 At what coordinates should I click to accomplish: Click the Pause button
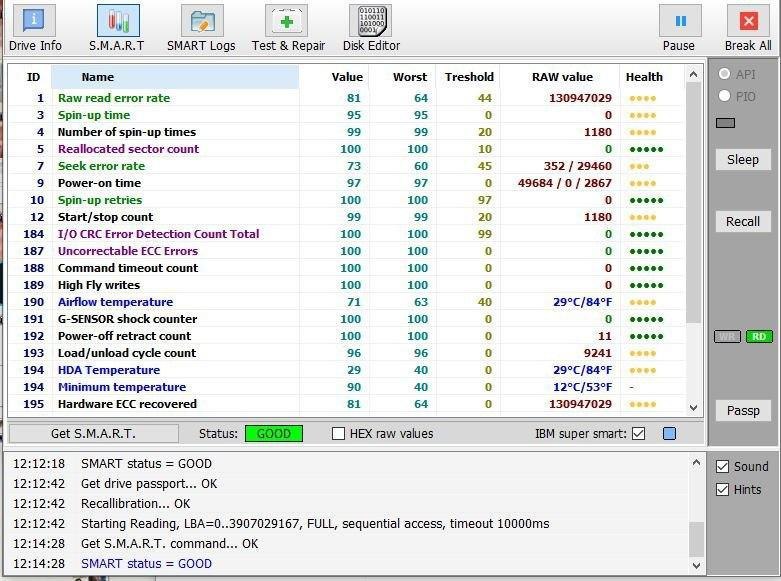(679, 28)
